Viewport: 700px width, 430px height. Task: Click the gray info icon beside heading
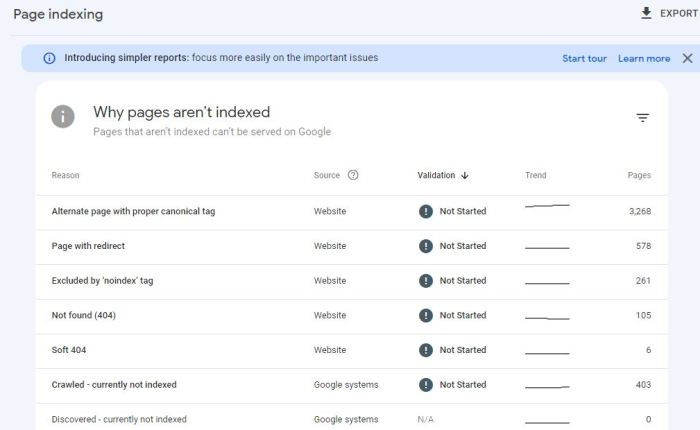pyautogui.click(x=63, y=117)
